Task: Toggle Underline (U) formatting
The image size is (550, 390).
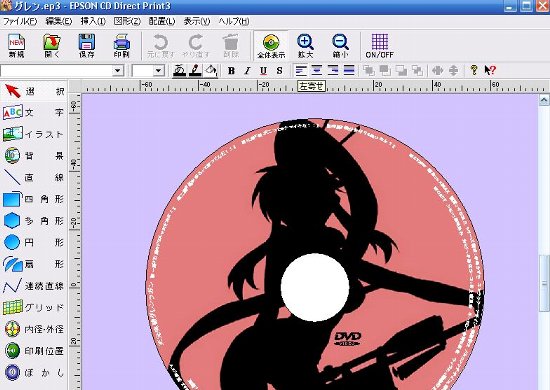Action: [x=263, y=71]
